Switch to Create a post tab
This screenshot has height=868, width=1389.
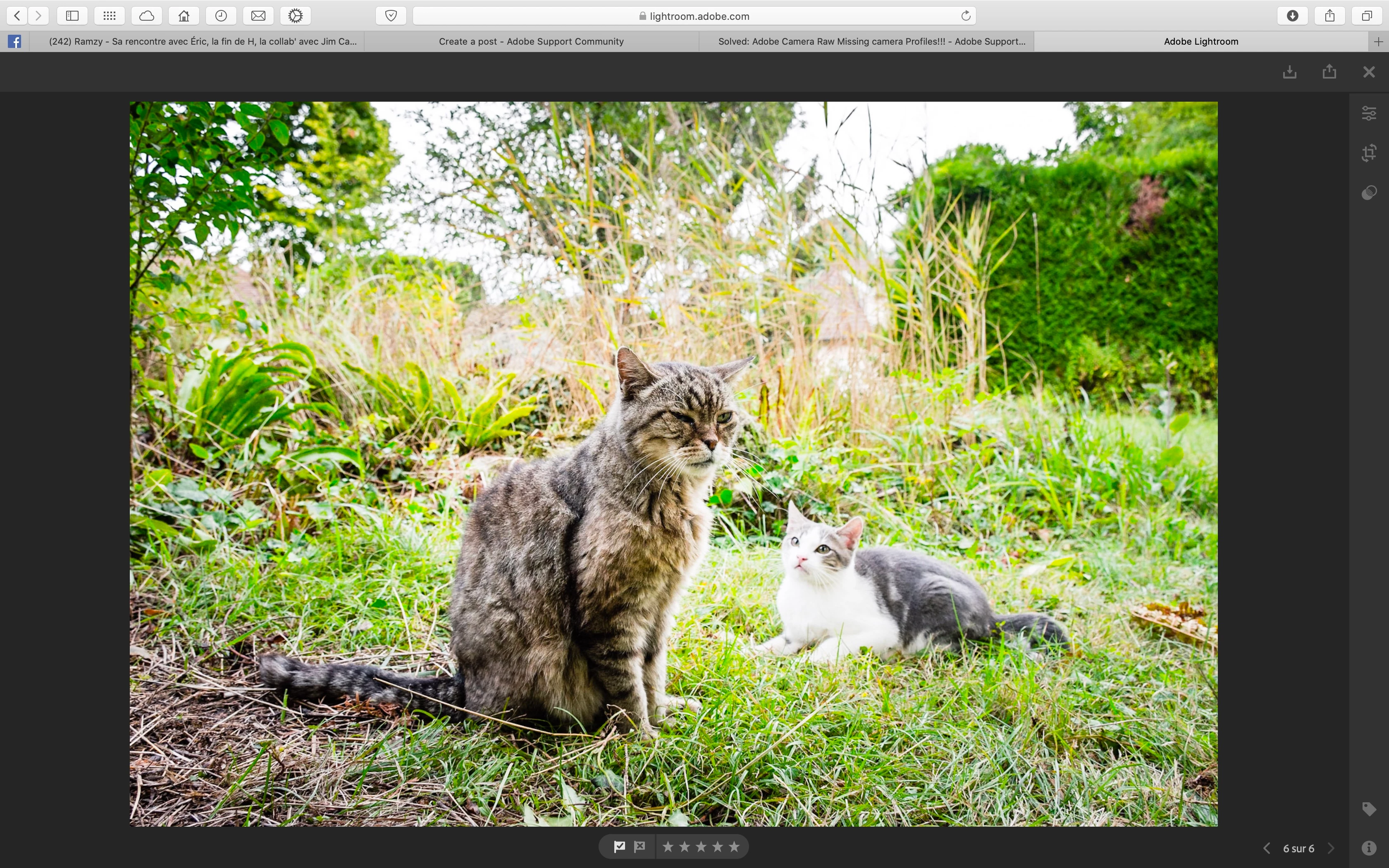coord(531,41)
